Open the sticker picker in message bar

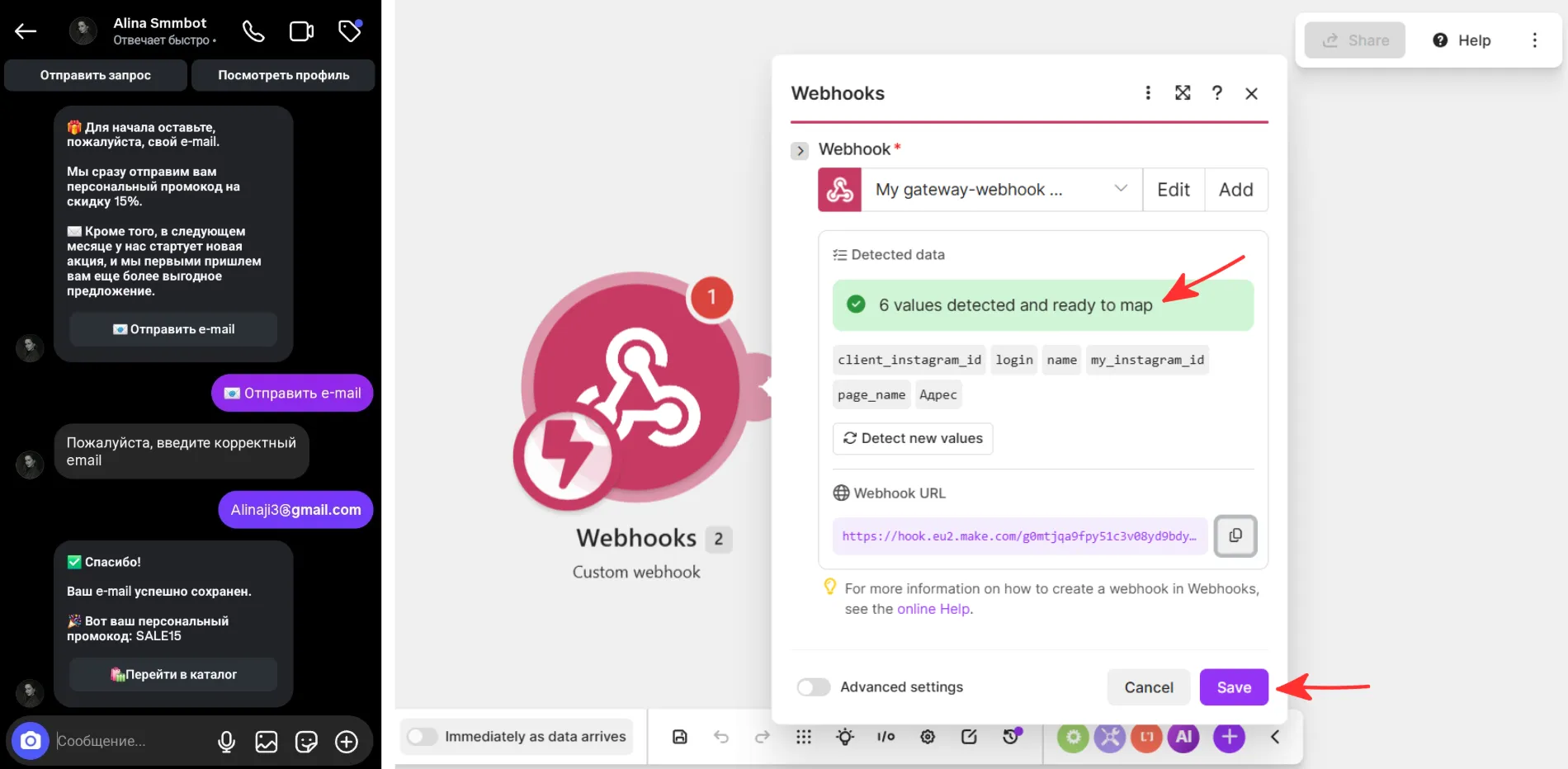coord(306,742)
